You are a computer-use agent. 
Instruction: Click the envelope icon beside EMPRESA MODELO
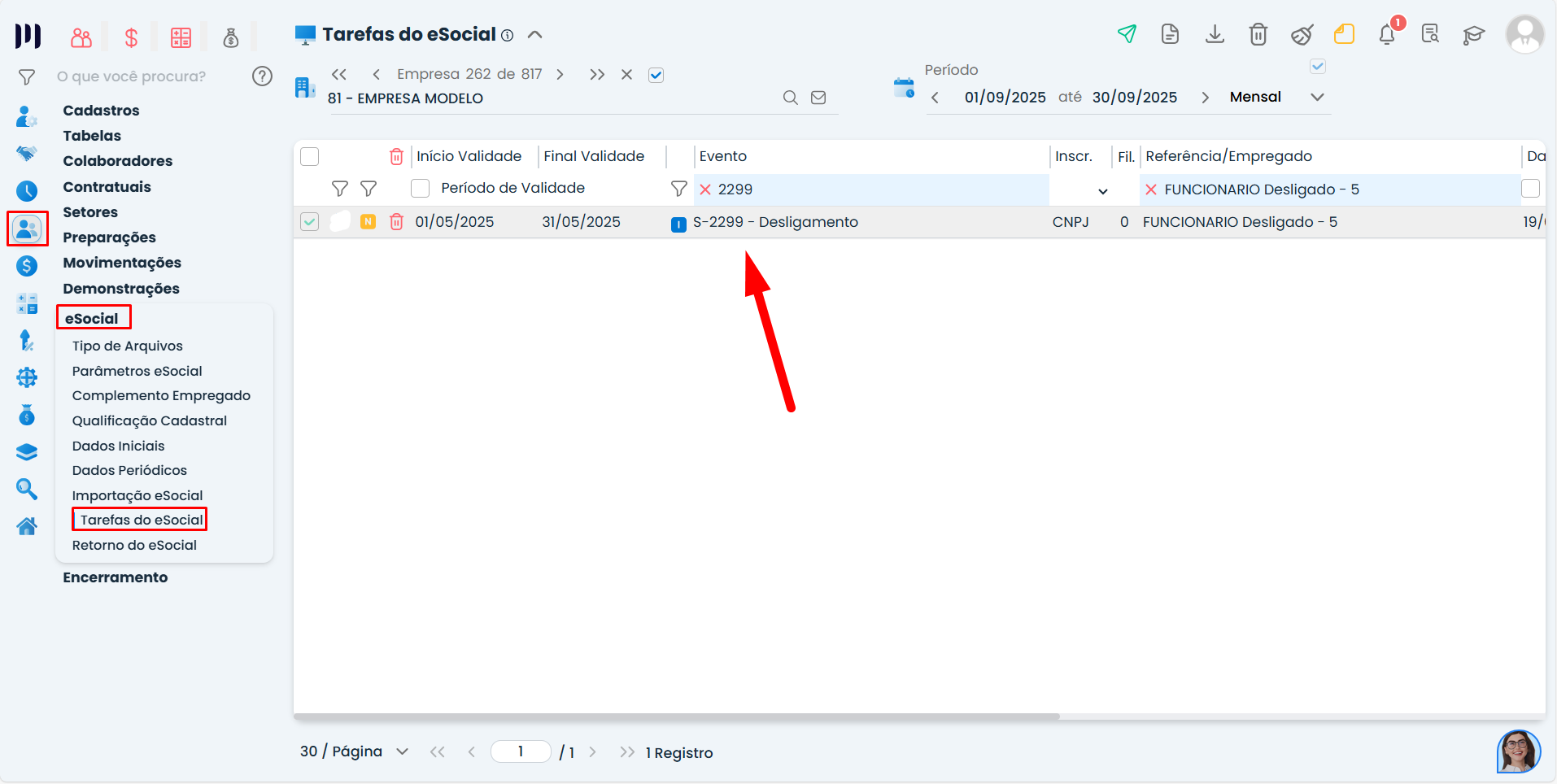818,98
